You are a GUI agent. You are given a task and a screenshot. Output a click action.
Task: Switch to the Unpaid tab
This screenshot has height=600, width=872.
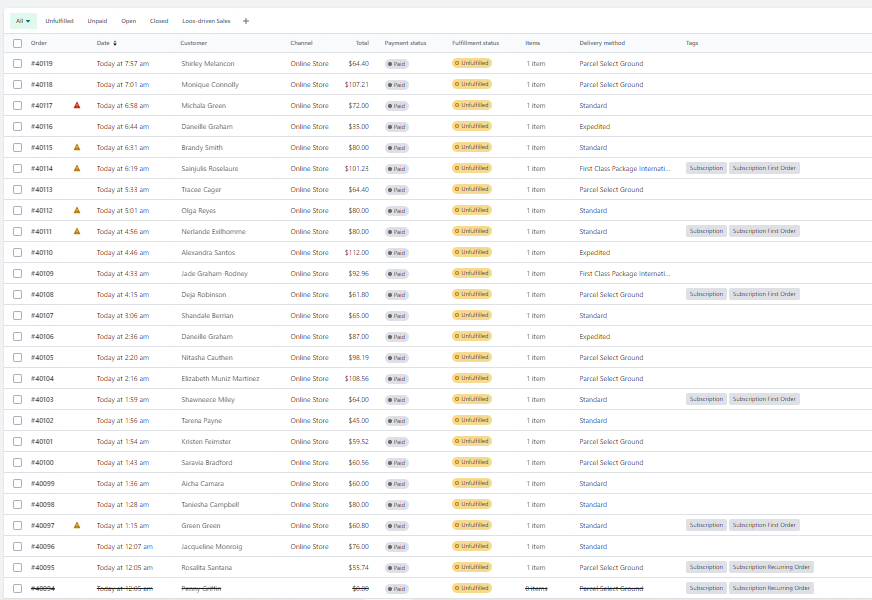pos(97,21)
